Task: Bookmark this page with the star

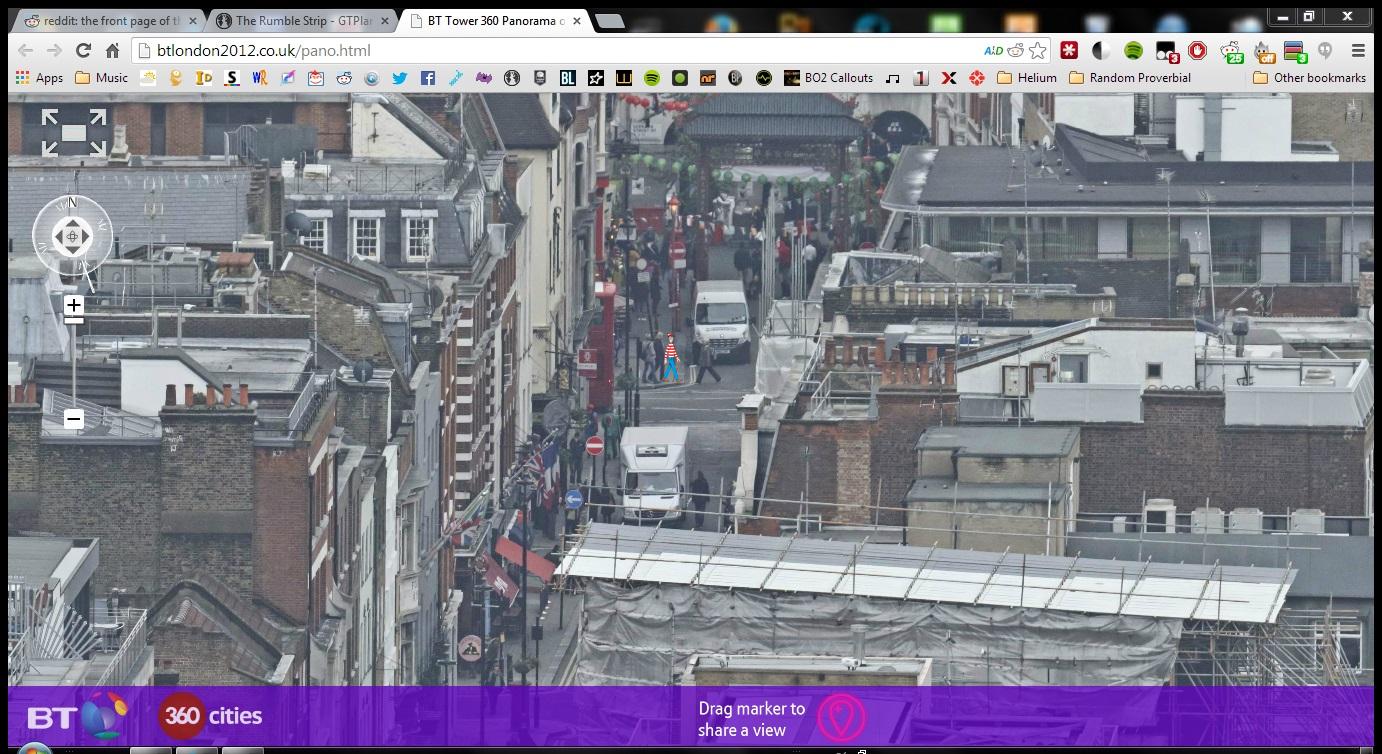Action: coord(1038,50)
